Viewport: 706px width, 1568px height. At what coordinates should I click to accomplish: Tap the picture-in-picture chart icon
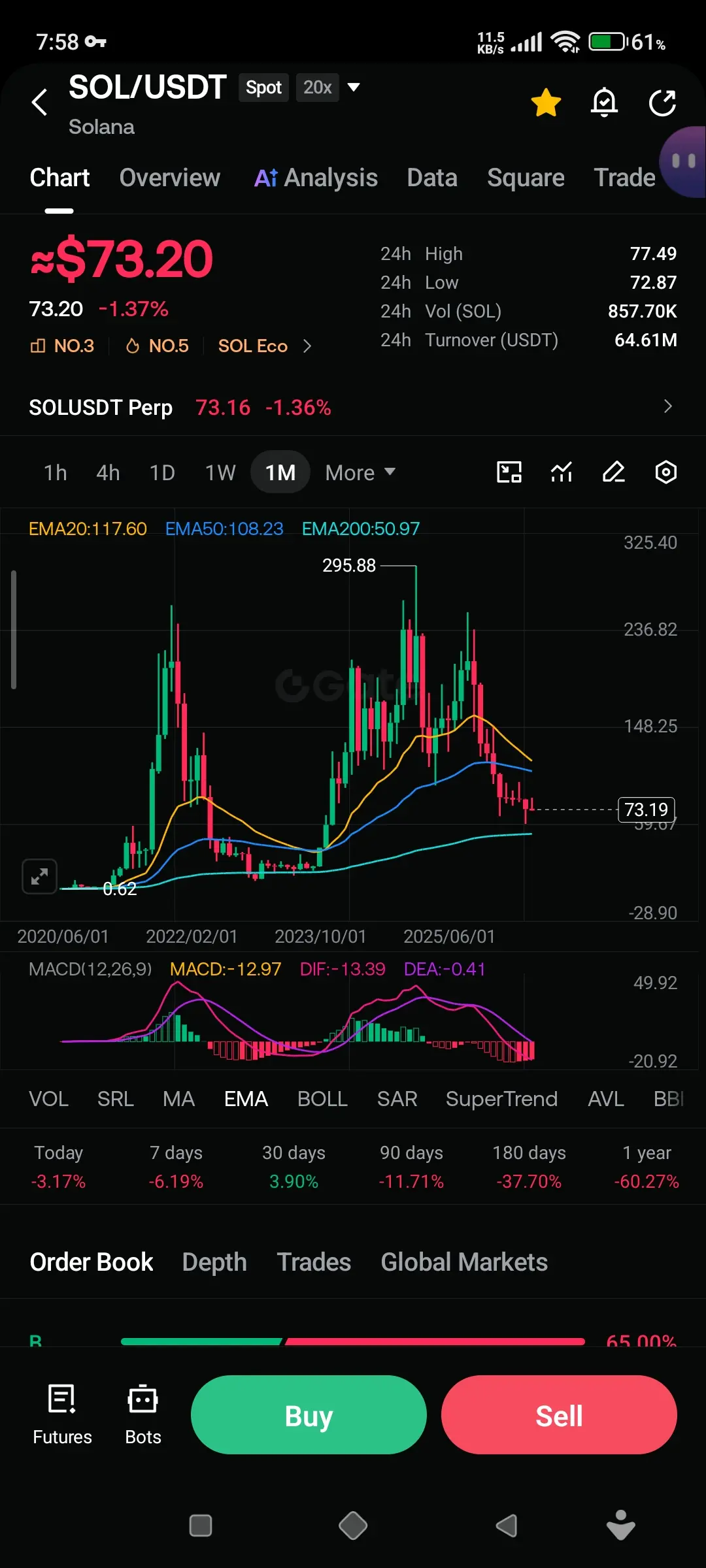509,472
